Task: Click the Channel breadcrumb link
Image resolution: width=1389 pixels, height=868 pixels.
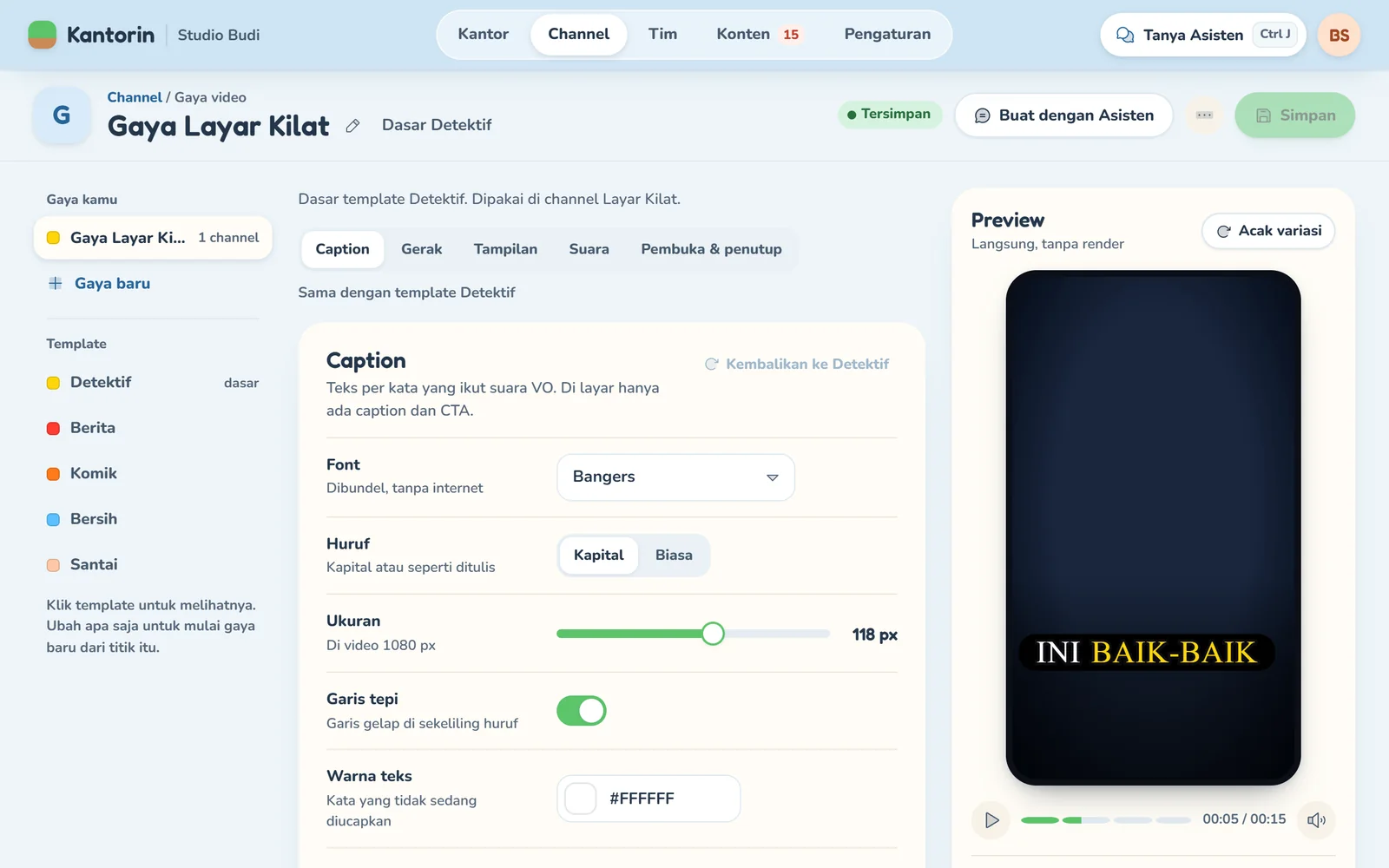Action: pyautogui.click(x=134, y=97)
